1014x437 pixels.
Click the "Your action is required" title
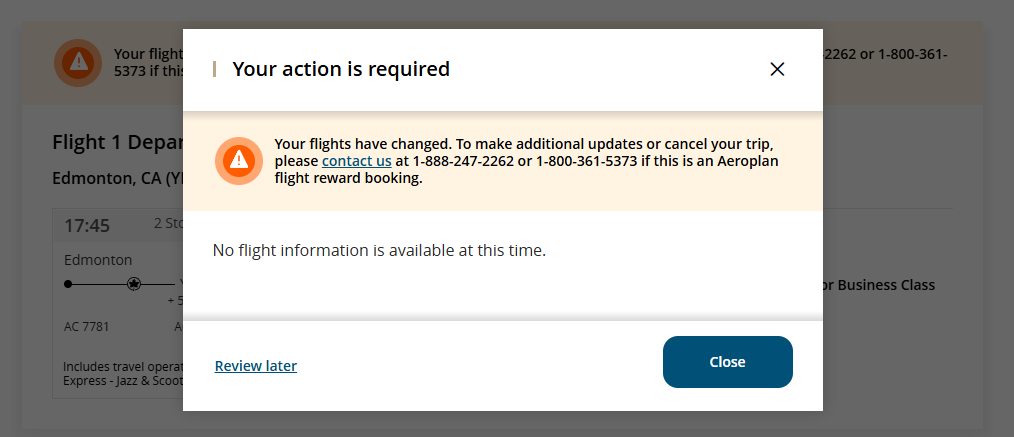pos(341,69)
